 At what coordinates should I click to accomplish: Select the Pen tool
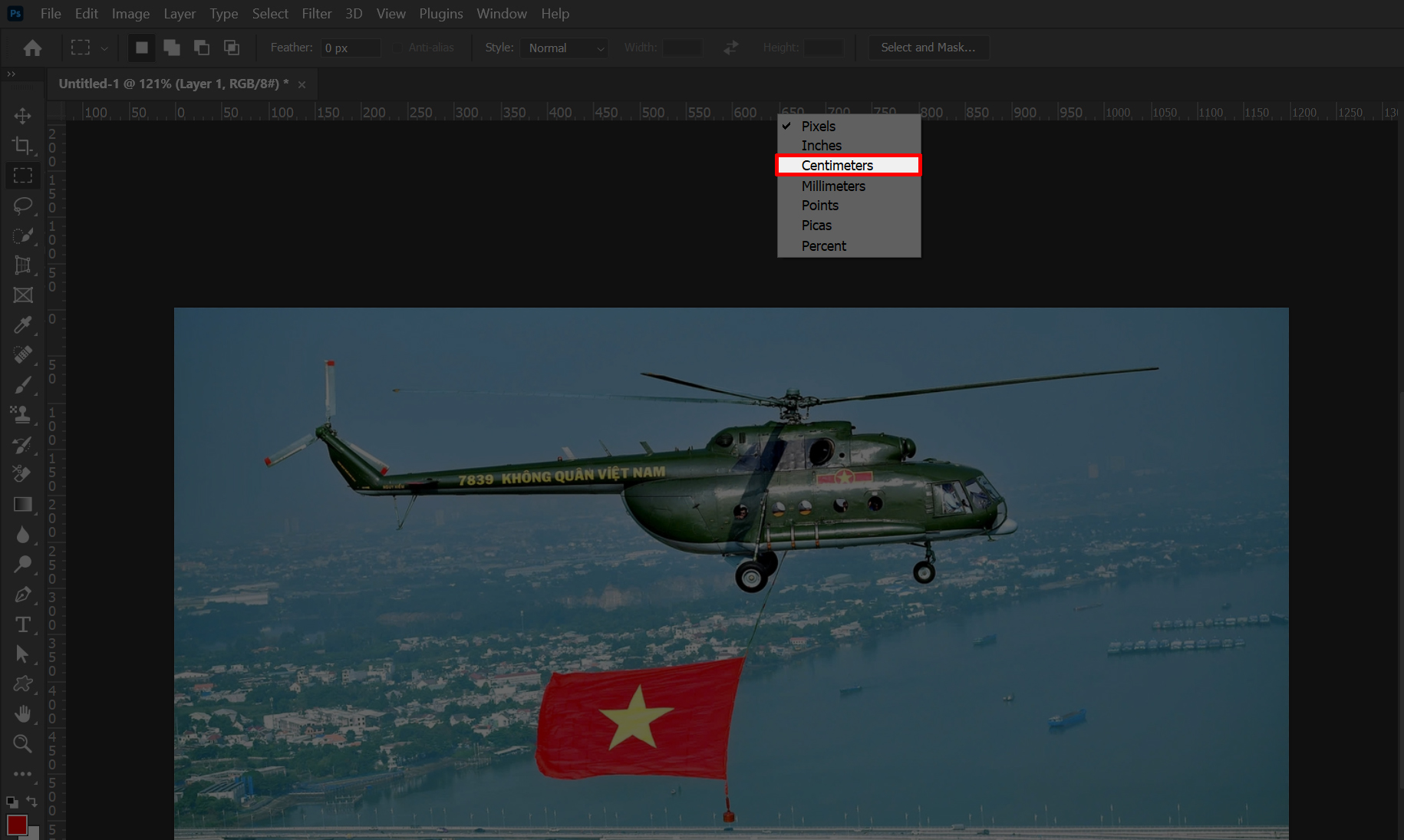tap(23, 595)
